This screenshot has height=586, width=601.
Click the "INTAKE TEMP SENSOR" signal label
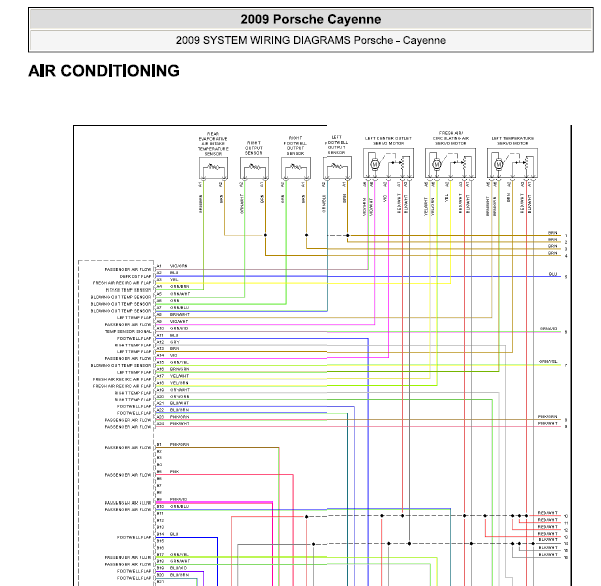128,290
